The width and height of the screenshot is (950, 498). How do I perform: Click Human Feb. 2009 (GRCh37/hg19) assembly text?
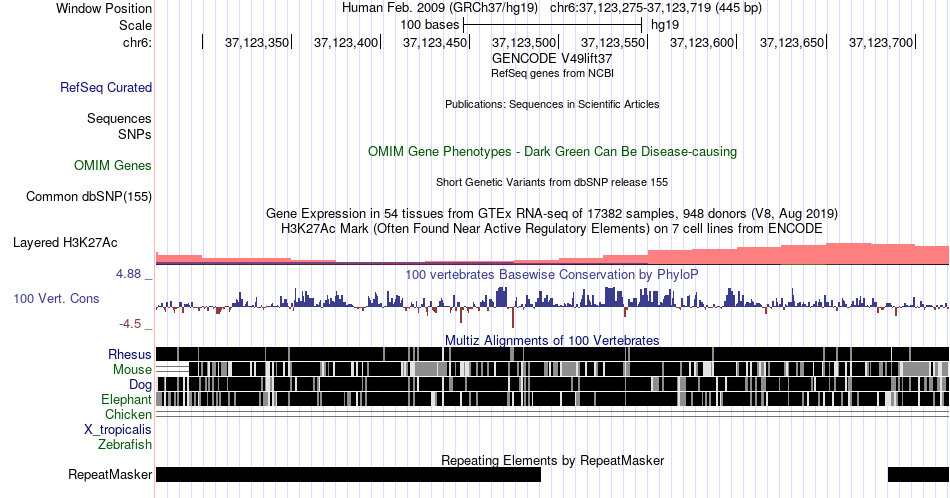(x=440, y=8)
